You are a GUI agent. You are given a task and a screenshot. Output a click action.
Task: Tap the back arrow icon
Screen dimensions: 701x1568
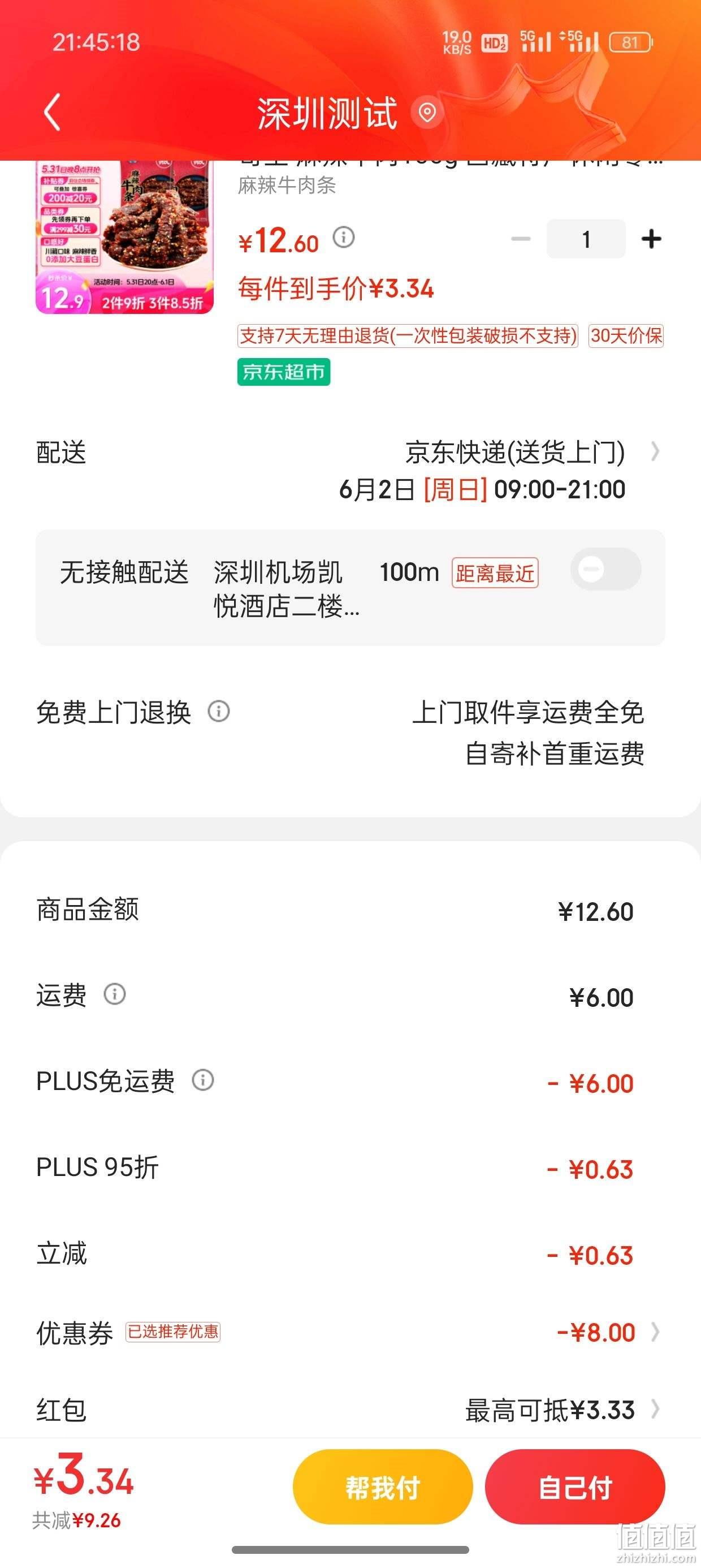click(53, 112)
